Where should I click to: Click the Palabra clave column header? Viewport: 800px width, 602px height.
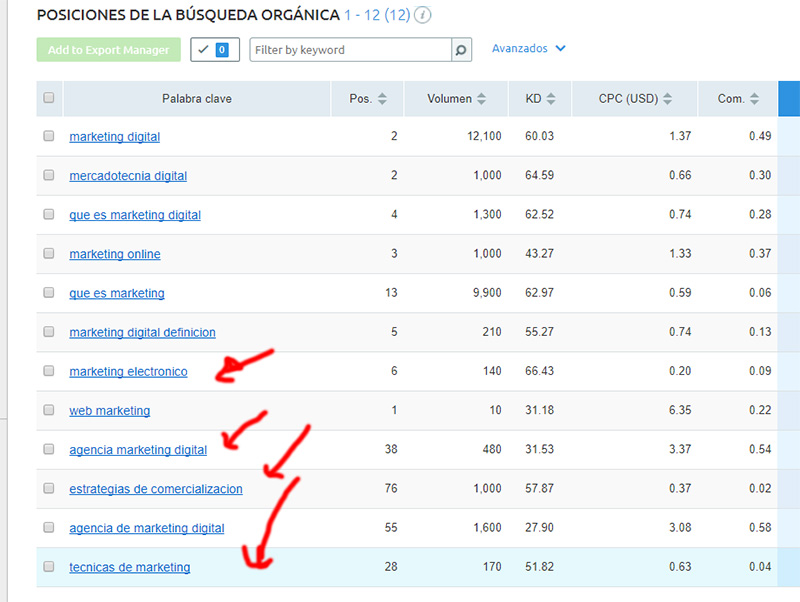197,99
